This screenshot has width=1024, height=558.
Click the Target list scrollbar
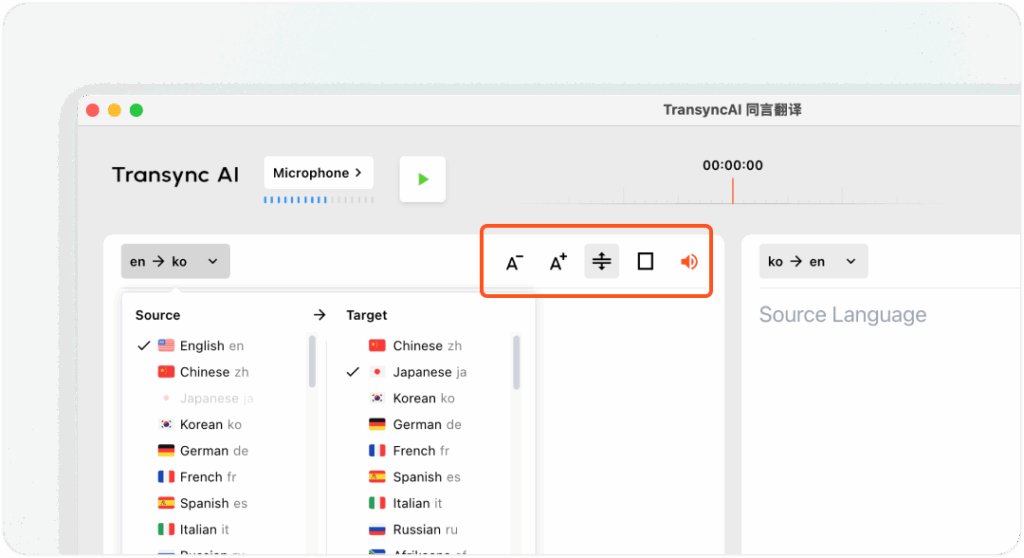click(517, 362)
